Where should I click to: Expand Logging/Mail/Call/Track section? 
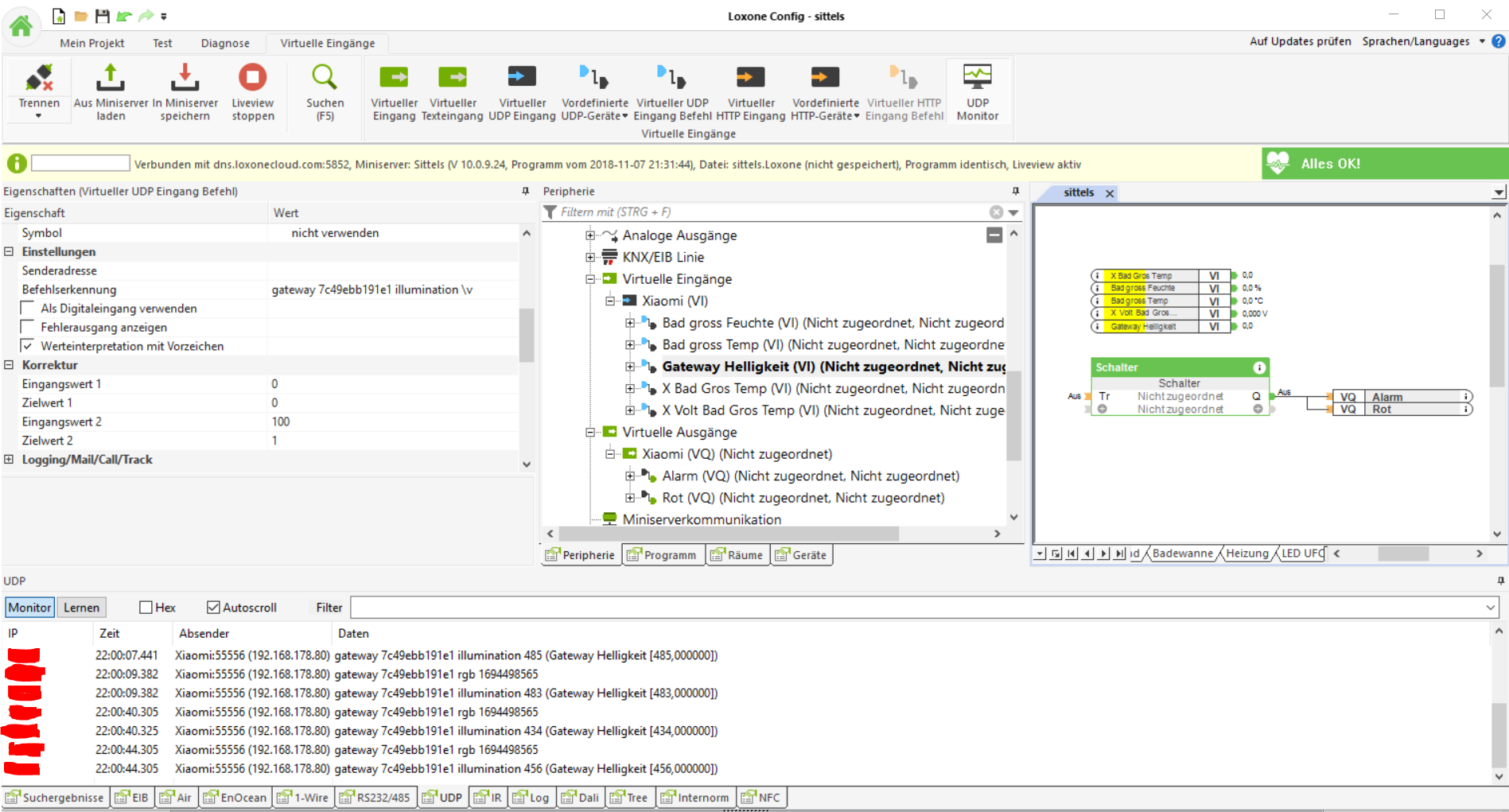pos(9,460)
